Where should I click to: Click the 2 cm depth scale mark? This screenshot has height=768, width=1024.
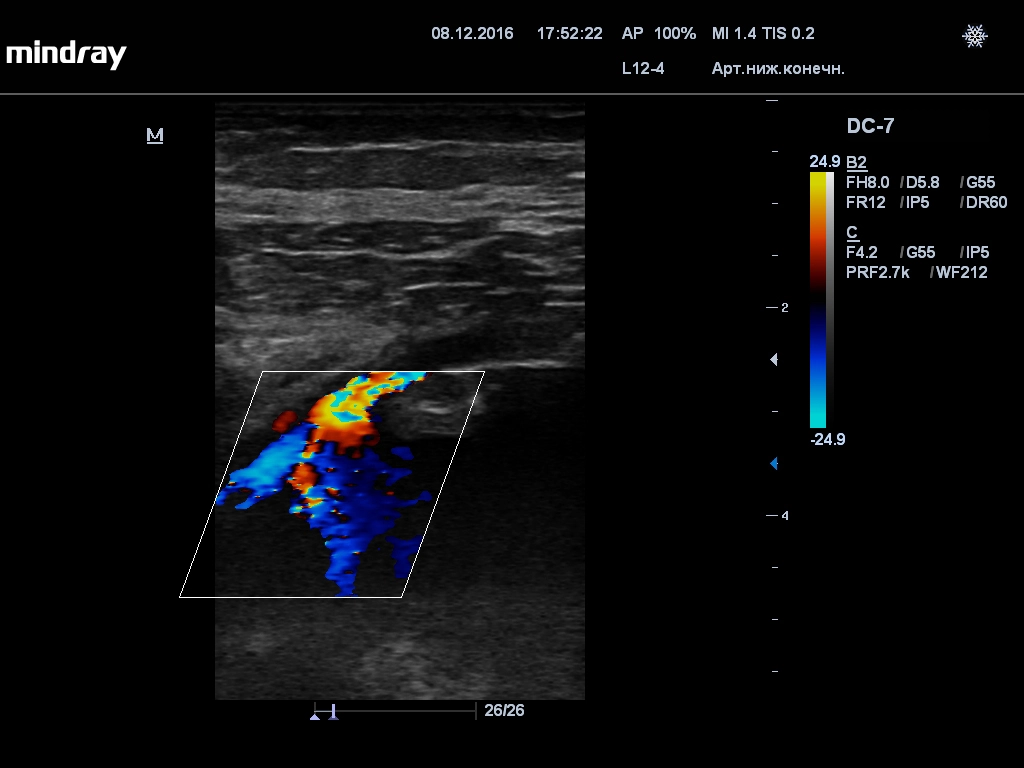point(778,308)
